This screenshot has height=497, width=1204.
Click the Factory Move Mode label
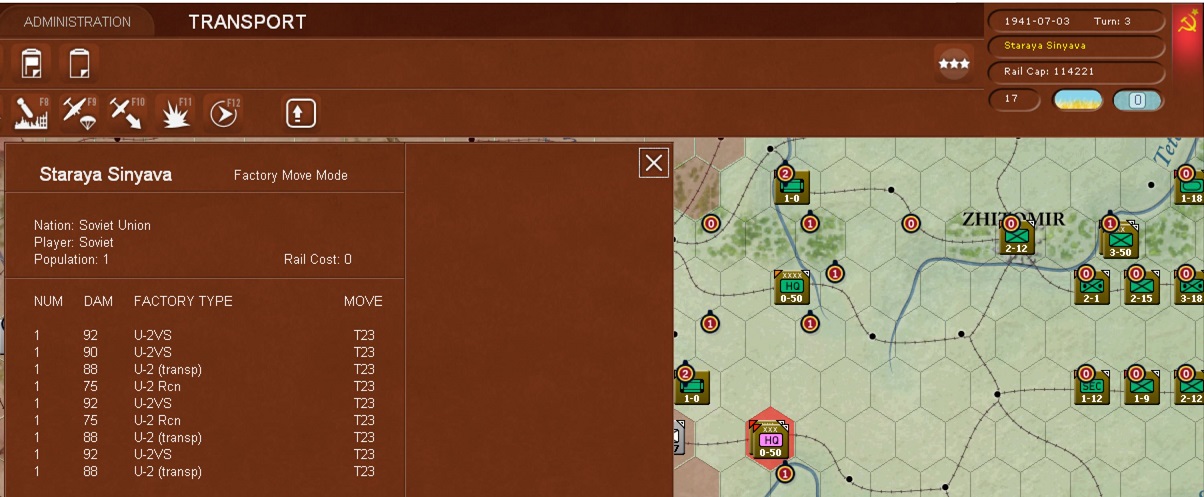[x=290, y=175]
